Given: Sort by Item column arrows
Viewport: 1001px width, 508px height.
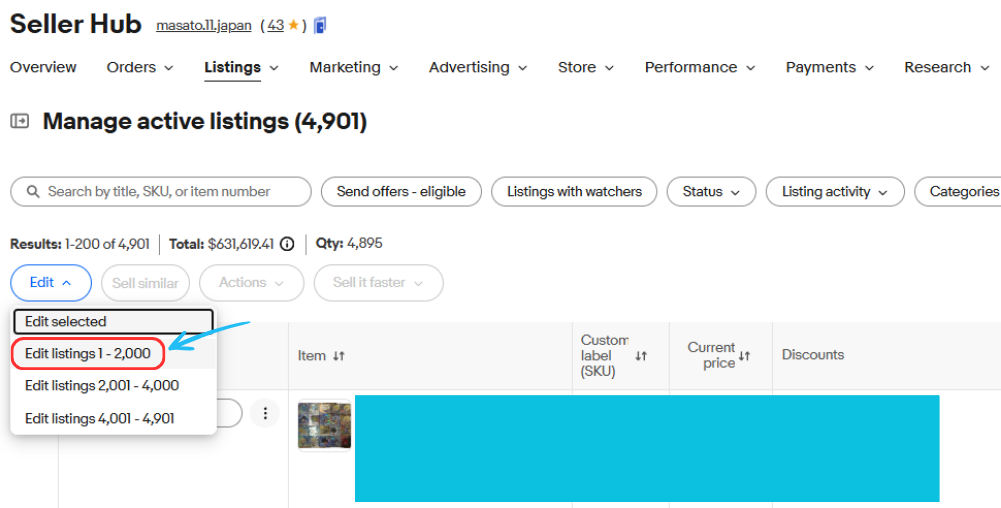Looking at the screenshot, I should (339, 356).
